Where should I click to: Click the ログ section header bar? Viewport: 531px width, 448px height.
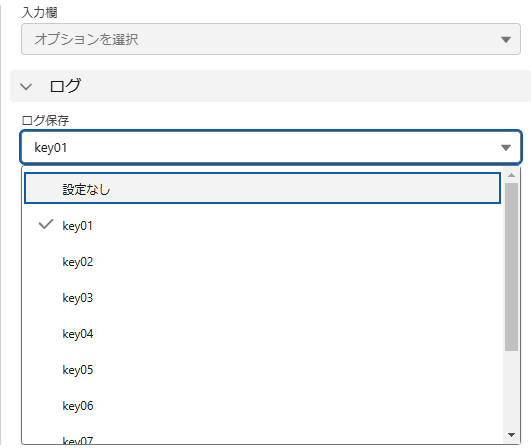coord(271,86)
